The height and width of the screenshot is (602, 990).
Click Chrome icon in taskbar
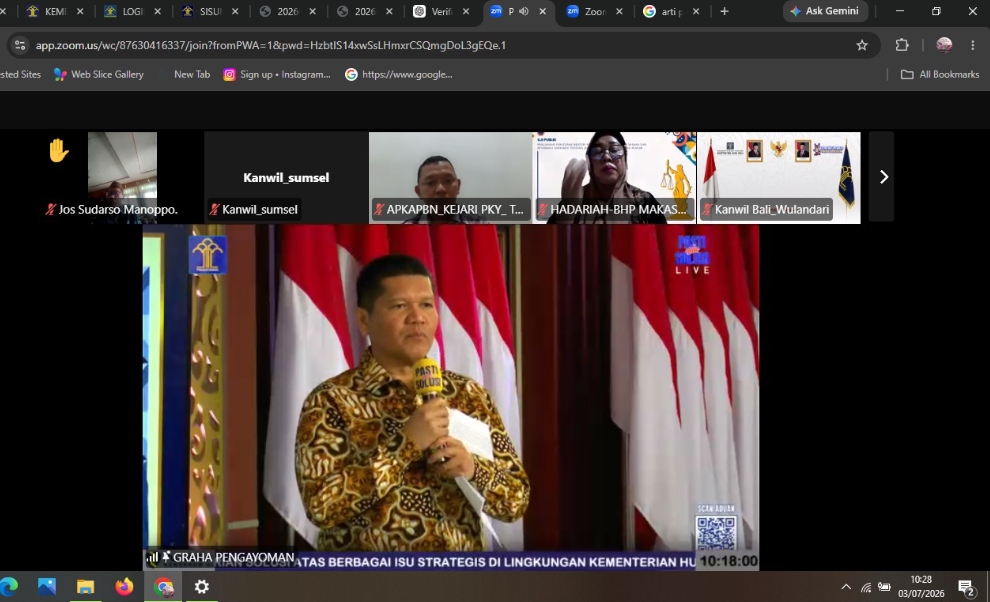(x=164, y=587)
